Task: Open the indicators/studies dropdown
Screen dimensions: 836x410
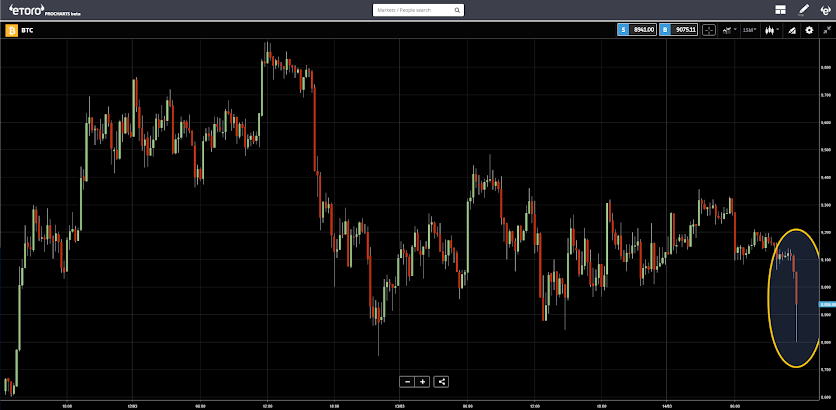Action: click(x=729, y=30)
